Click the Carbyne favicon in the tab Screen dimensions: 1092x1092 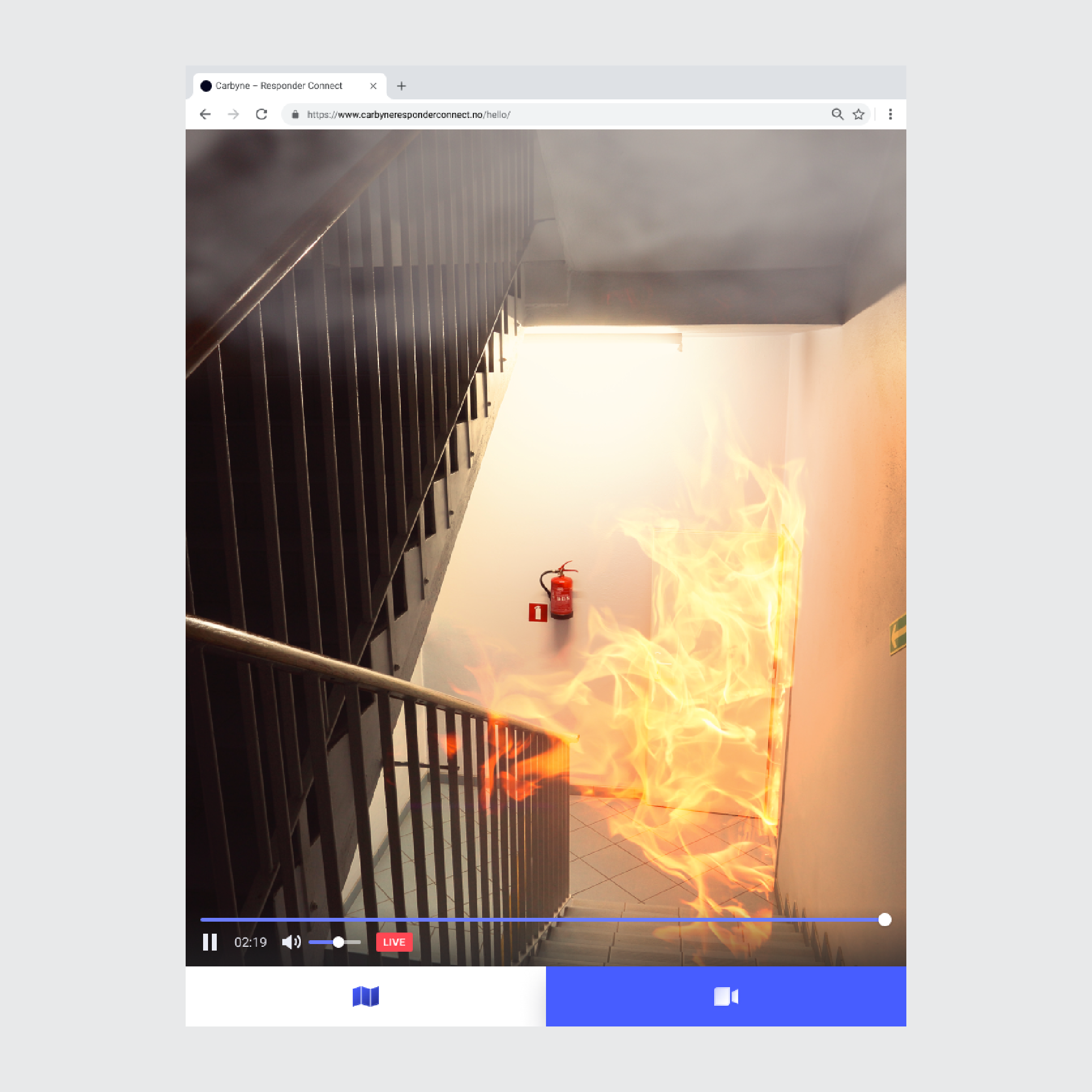pyautogui.click(x=206, y=86)
